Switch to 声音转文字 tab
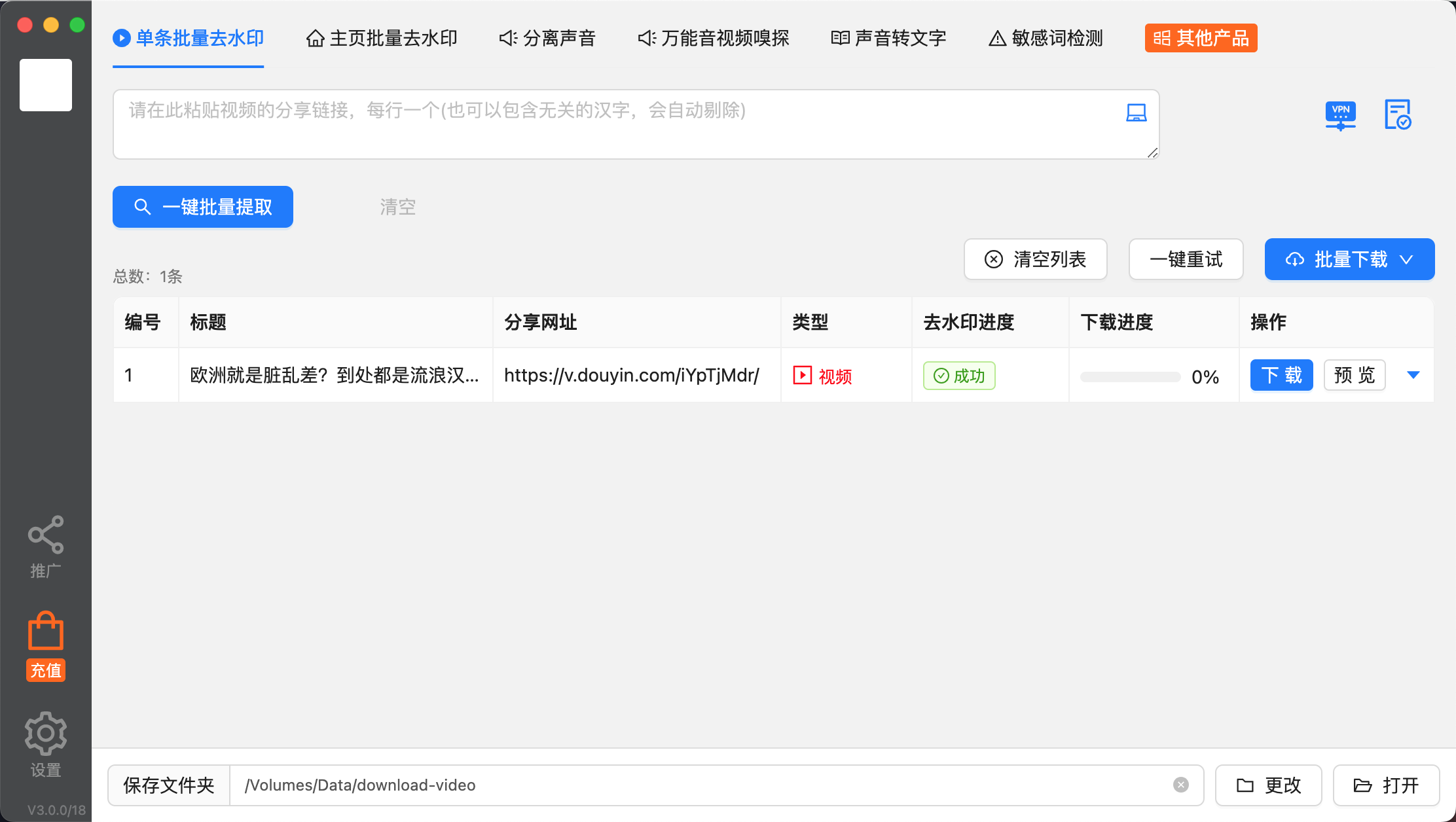The image size is (1456, 822). 888,39
